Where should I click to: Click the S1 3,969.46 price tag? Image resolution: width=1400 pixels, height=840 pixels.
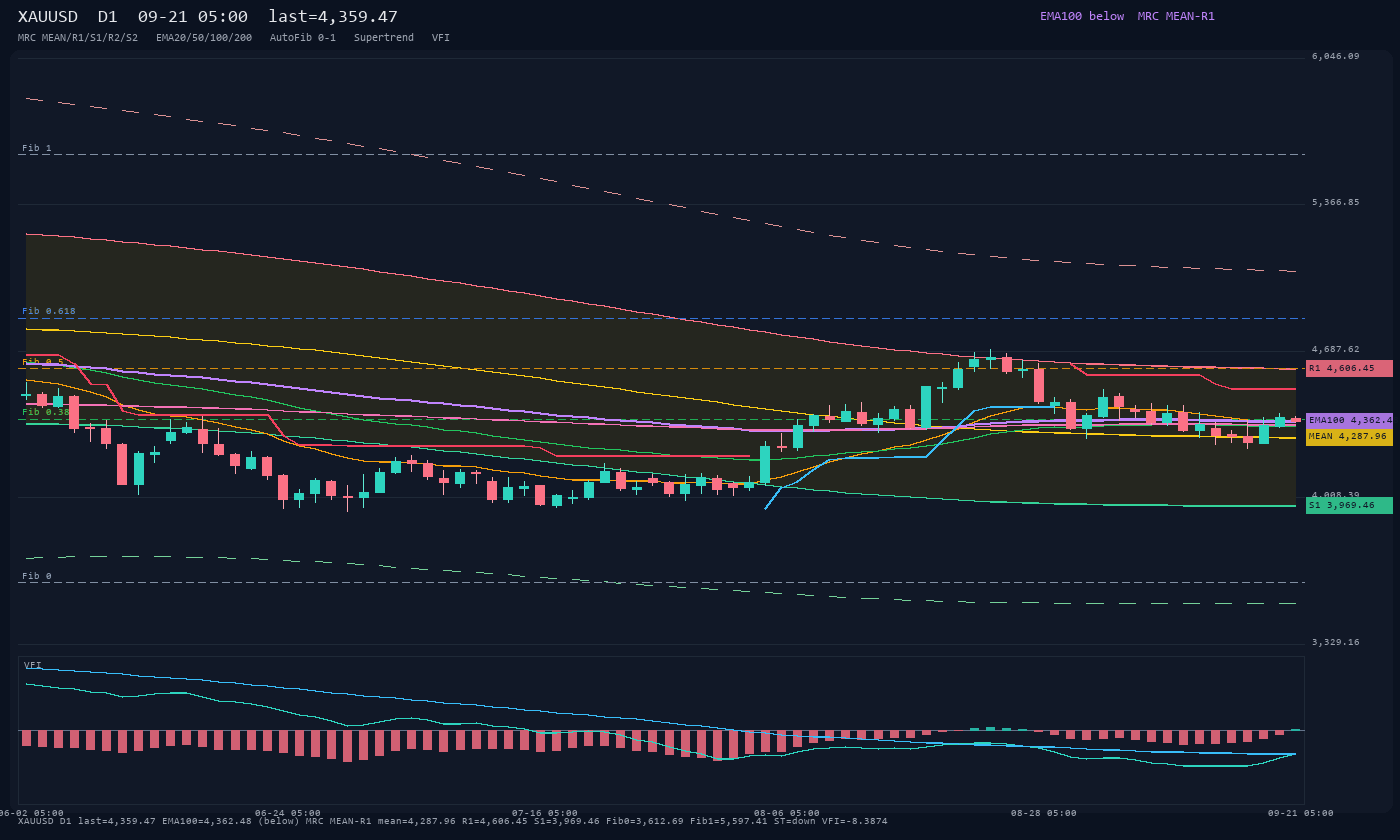click(x=1349, y=506)
